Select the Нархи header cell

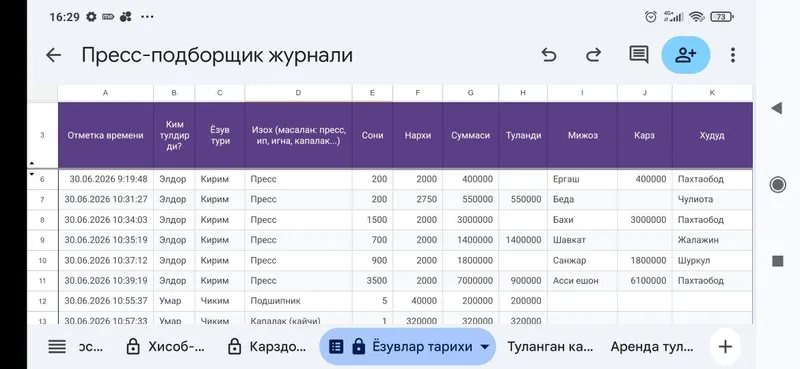418,135
